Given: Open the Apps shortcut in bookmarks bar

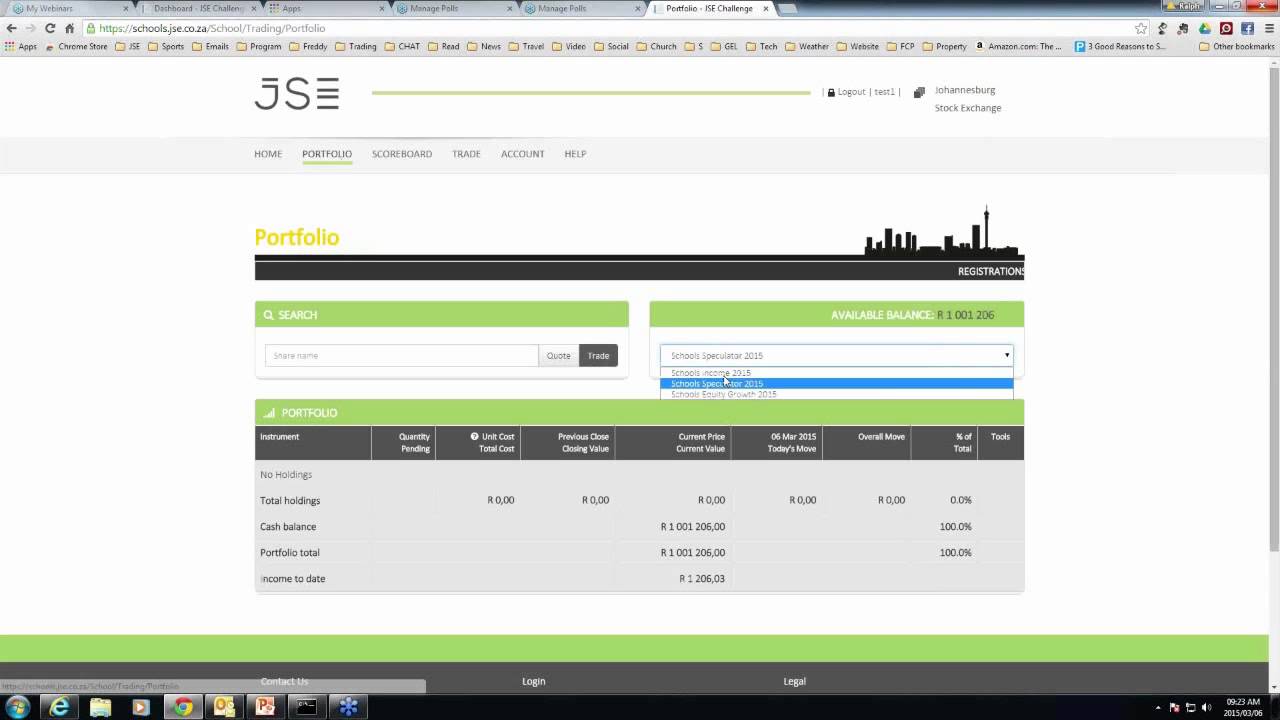Looking at the screenshot, I should click(x=21, y=46).
